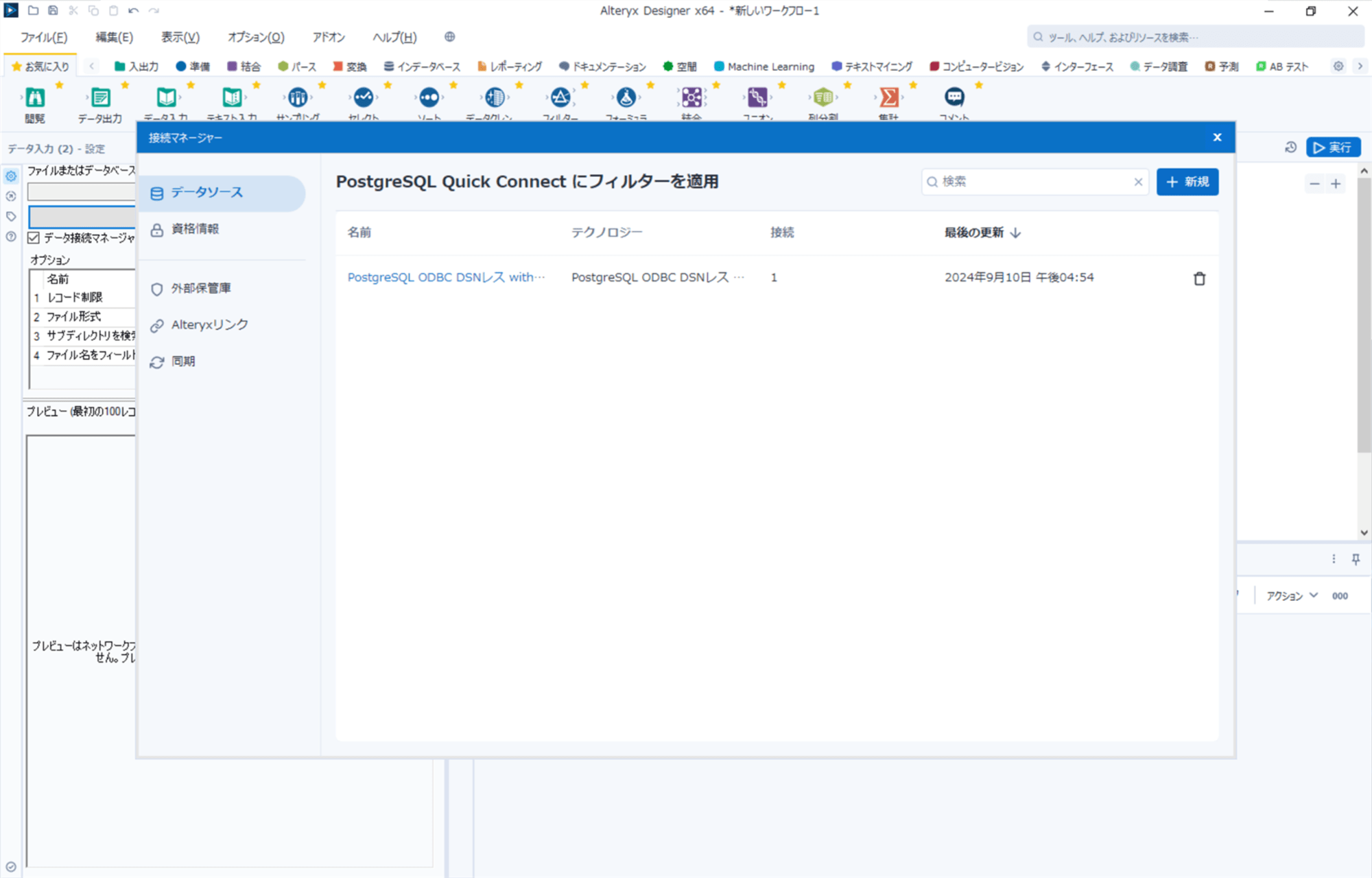Image resolution: width=1372 pixels, height=878 pixels.
Task: Click the global tool and help search box
Action: pyautogui.click(x=1194, y=37)
